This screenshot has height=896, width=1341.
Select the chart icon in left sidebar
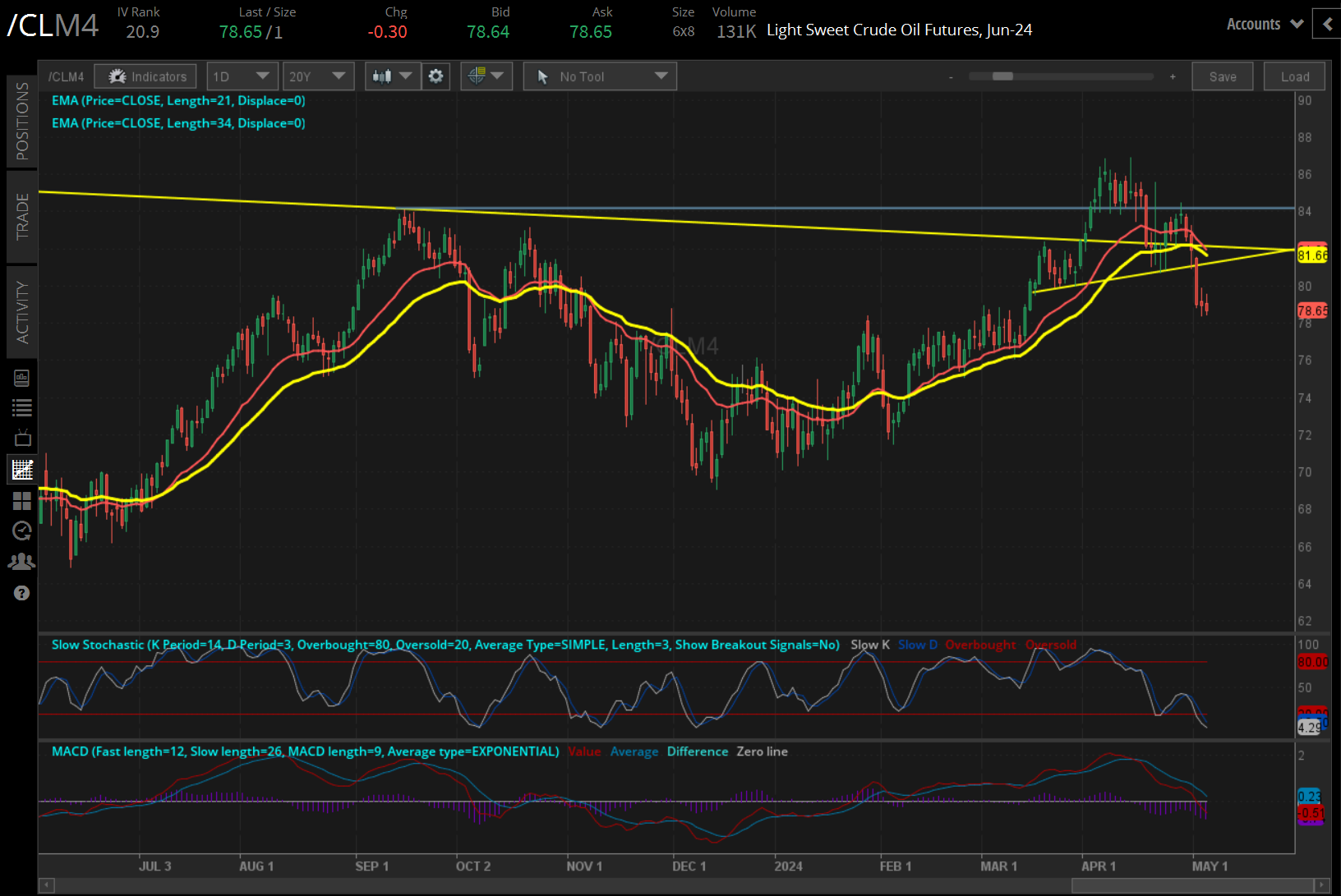22,469
